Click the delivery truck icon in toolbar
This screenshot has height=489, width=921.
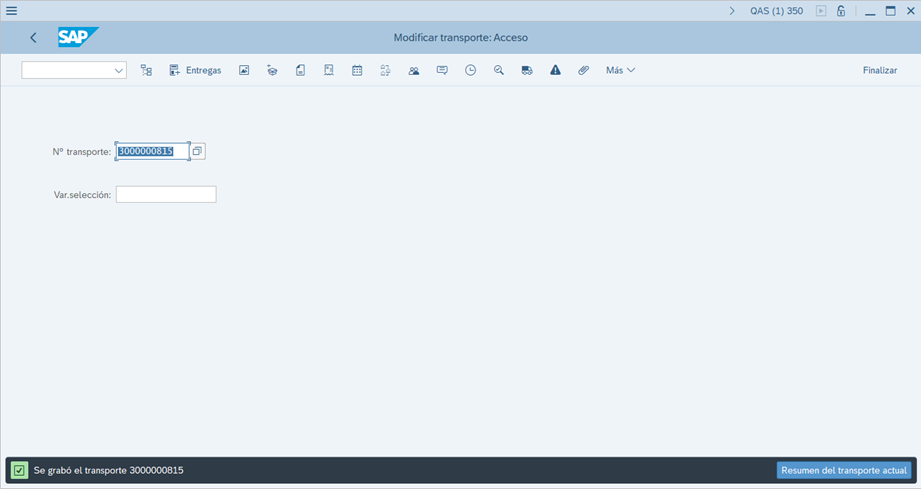click(527, 70)
